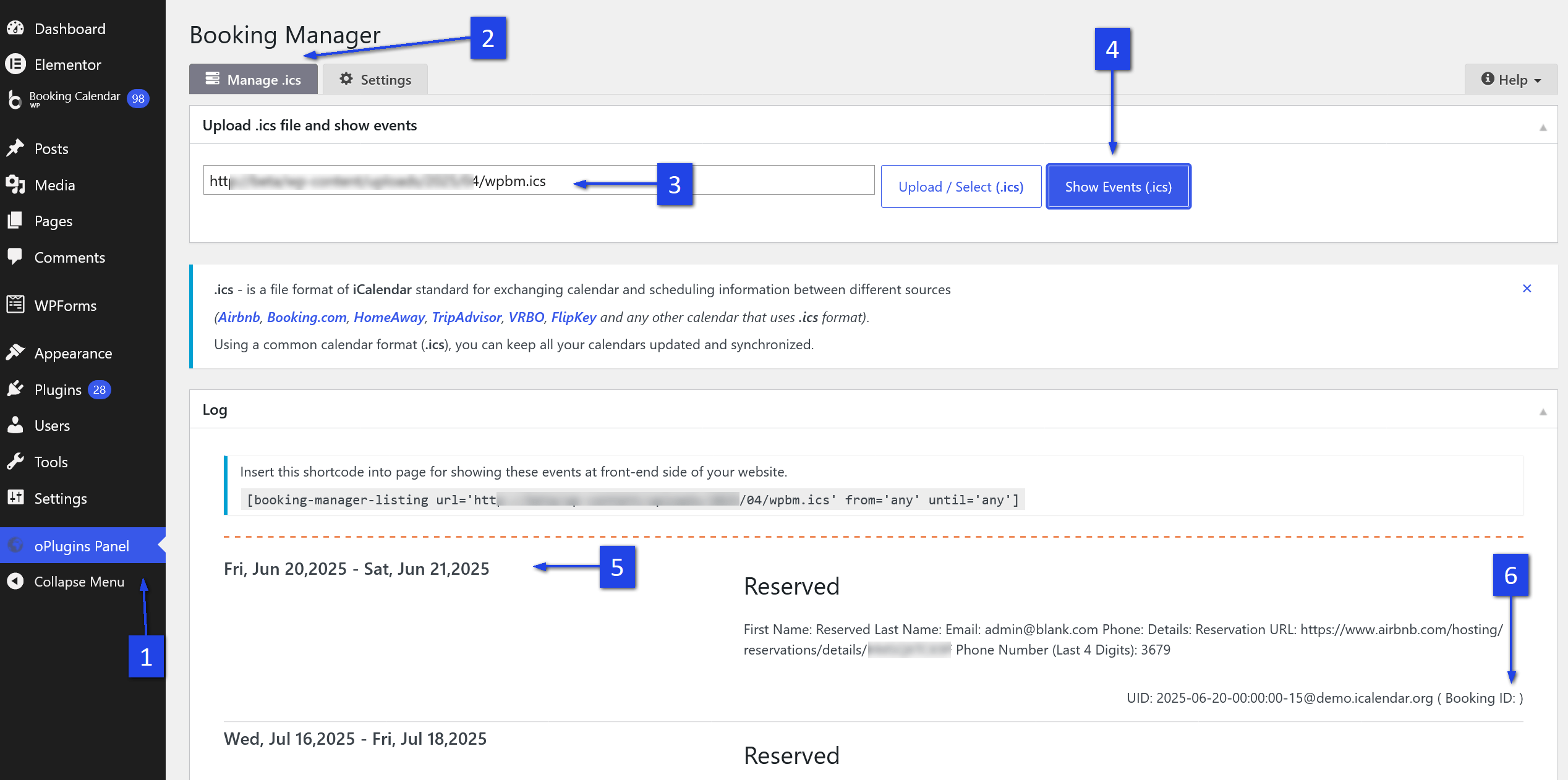The height and width of the screenshot is (780, 1568).
Task: Open WordPress Settings menu in sidebar
Action: [83, 498]
